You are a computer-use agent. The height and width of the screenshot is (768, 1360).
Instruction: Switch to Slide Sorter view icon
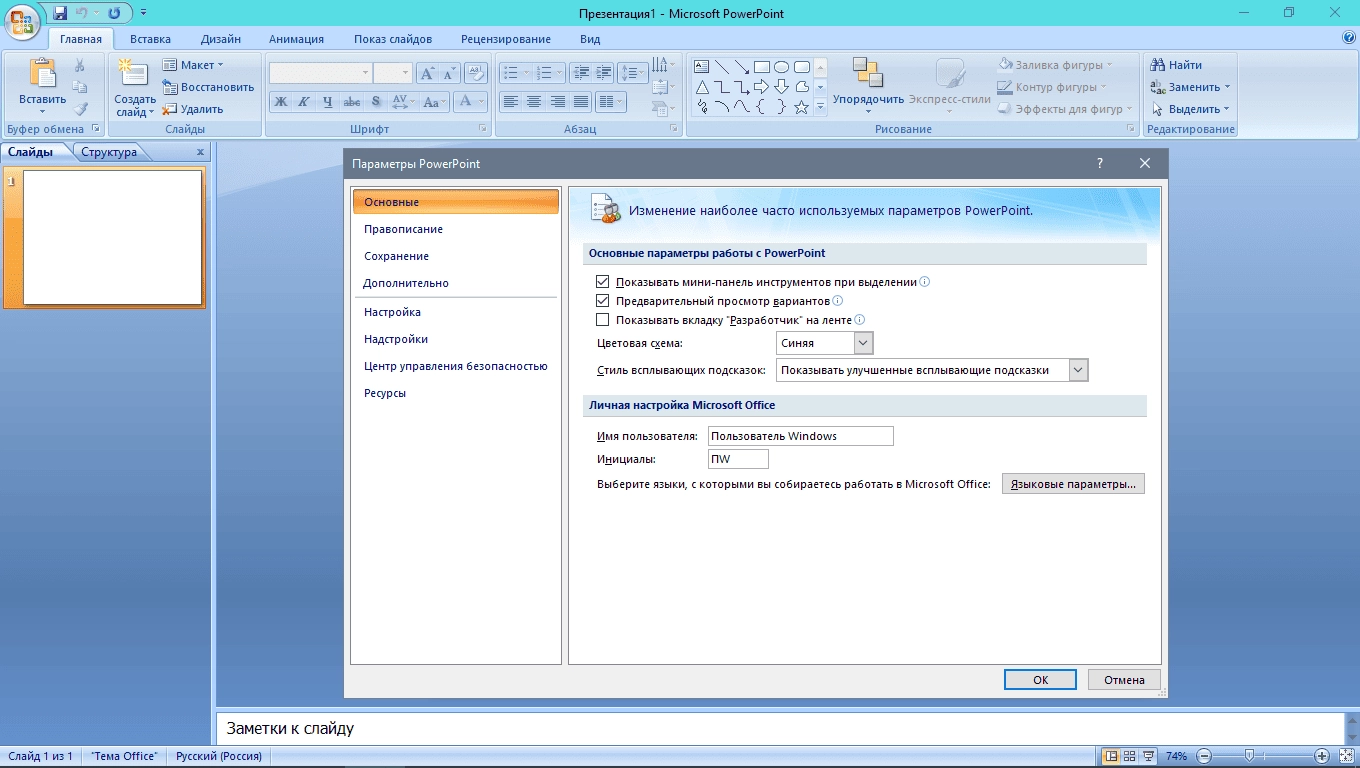(x=1129, y=756)
